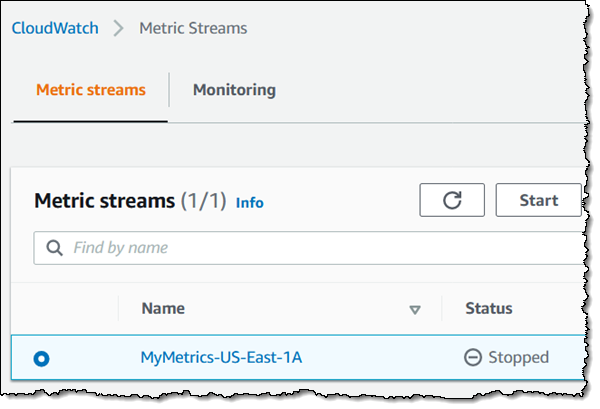The width and height of the screenshot is (600, 409).
Task: Open the MyMetrics-US-East-1A stream link
Action: click(x=221, y=357)
